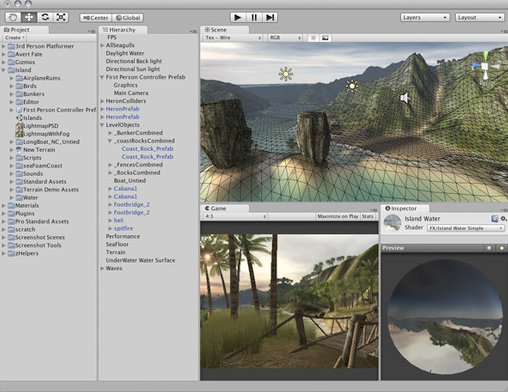Pause the game playback
Screen dimensions: 508x392
[254, 17]
